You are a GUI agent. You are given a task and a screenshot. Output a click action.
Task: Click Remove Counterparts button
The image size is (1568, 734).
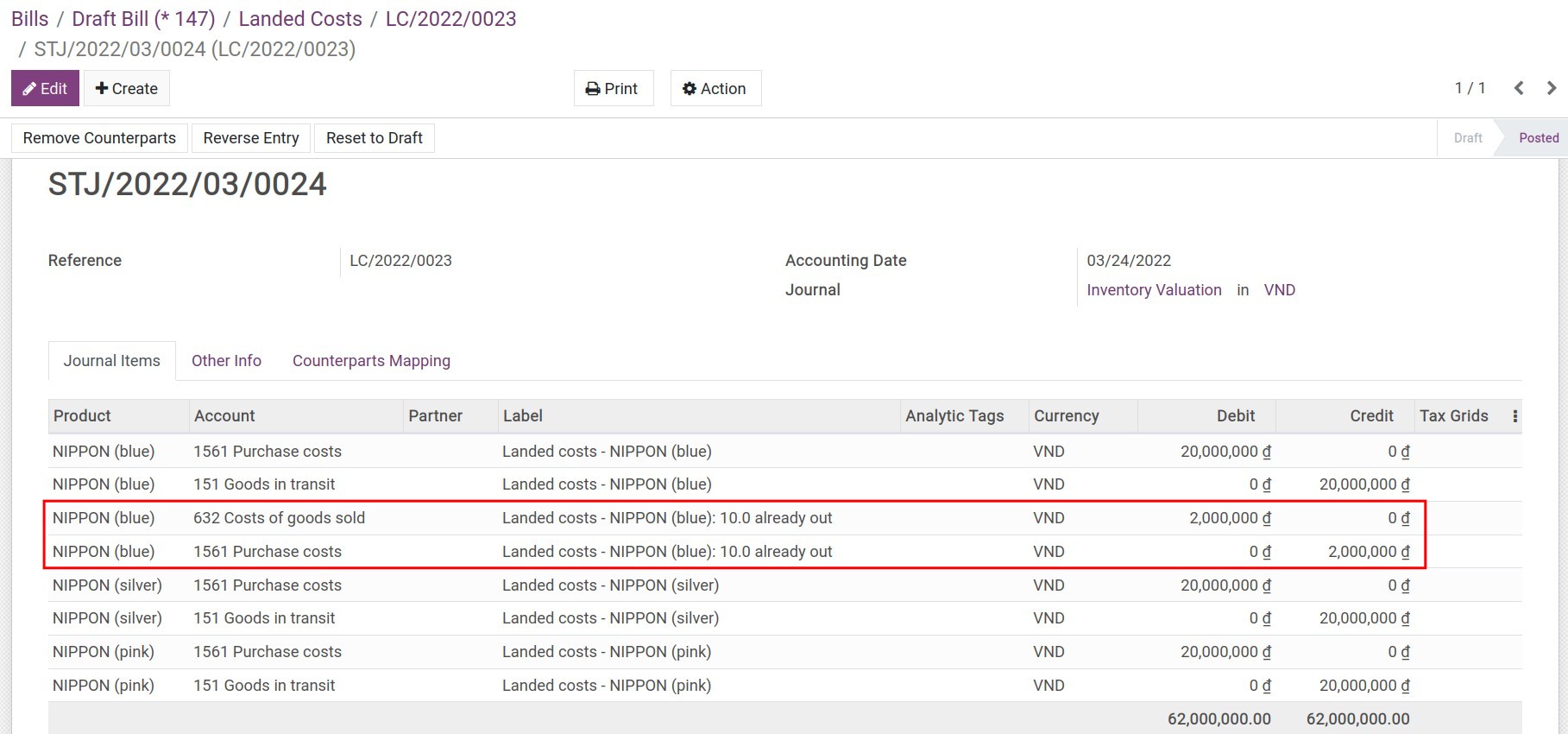pyautogui.click(x=99, y=138)
